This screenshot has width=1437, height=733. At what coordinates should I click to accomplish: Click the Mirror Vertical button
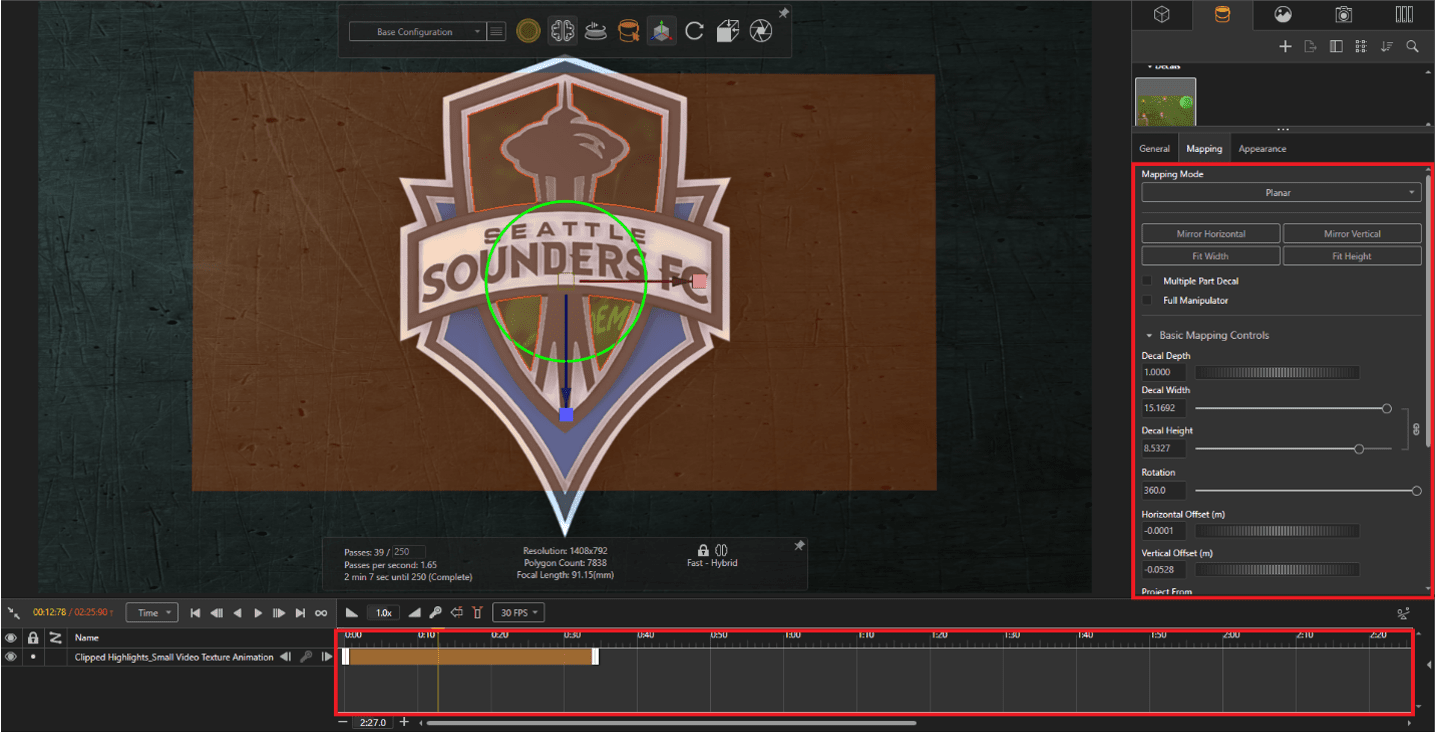[1352, 233]
